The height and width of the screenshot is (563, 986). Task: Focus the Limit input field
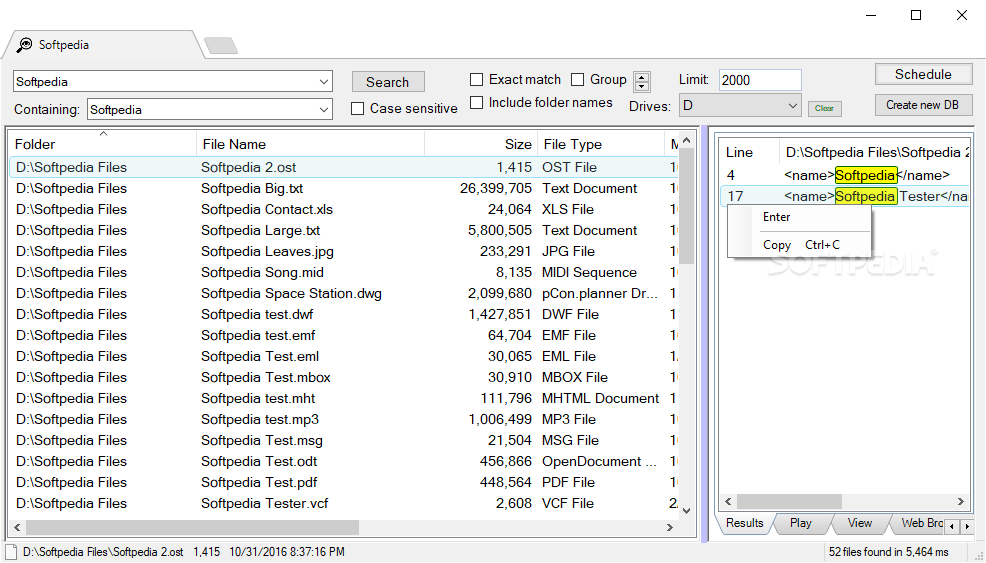click(760, 80)
